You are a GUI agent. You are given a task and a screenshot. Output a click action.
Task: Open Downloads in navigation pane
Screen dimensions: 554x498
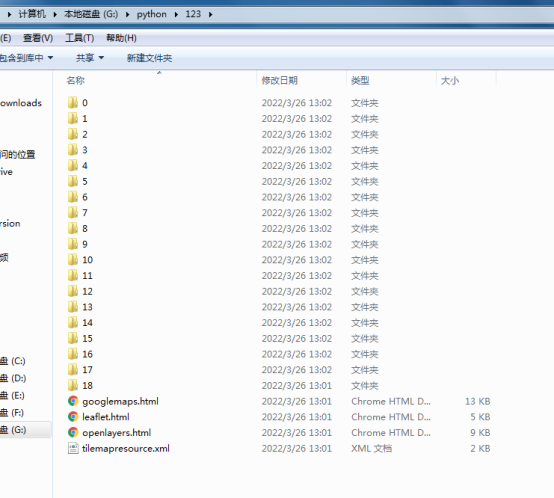tap(21, 103)
